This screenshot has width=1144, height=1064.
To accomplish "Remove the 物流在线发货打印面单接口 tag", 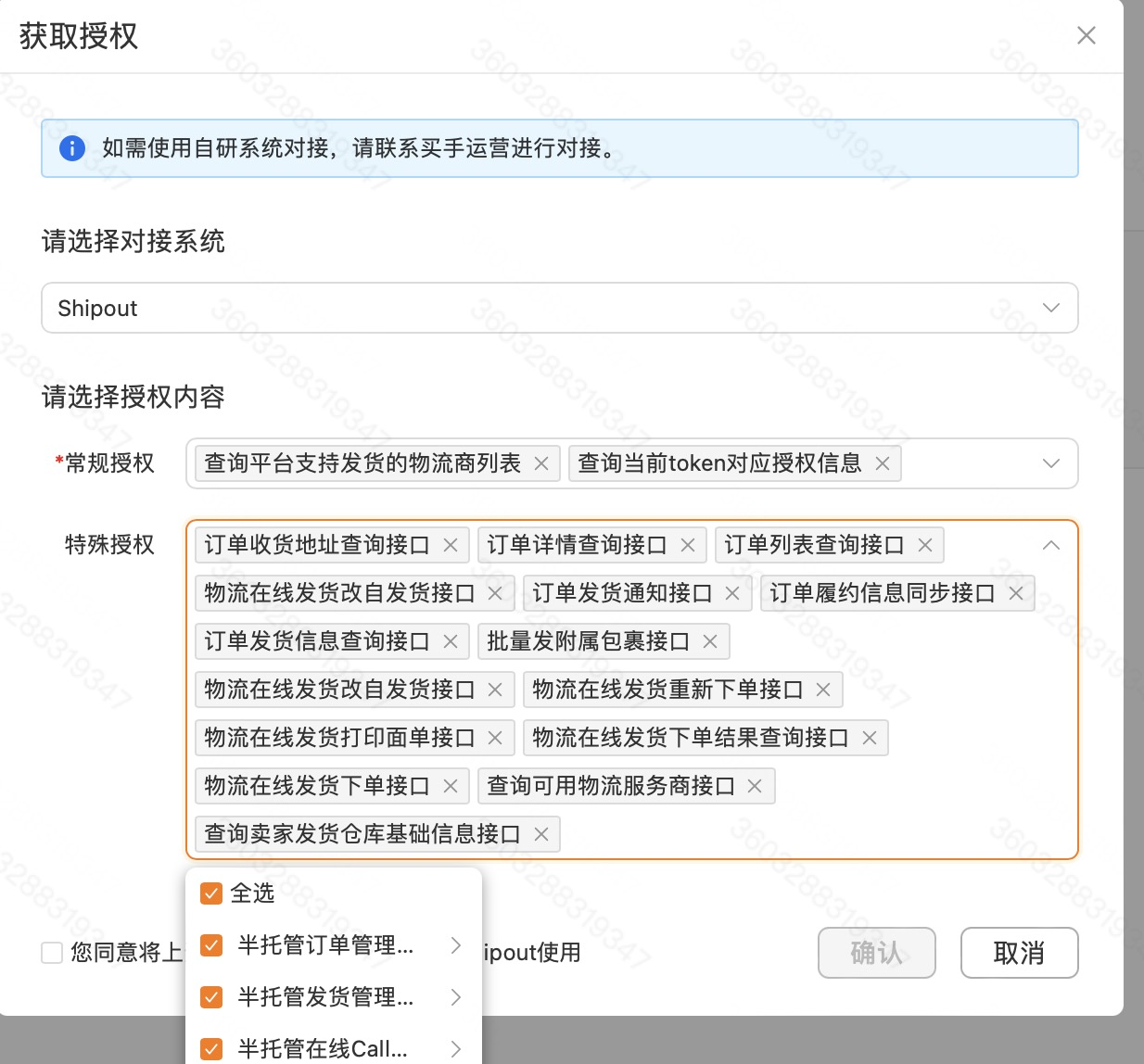I will [495, 738].
